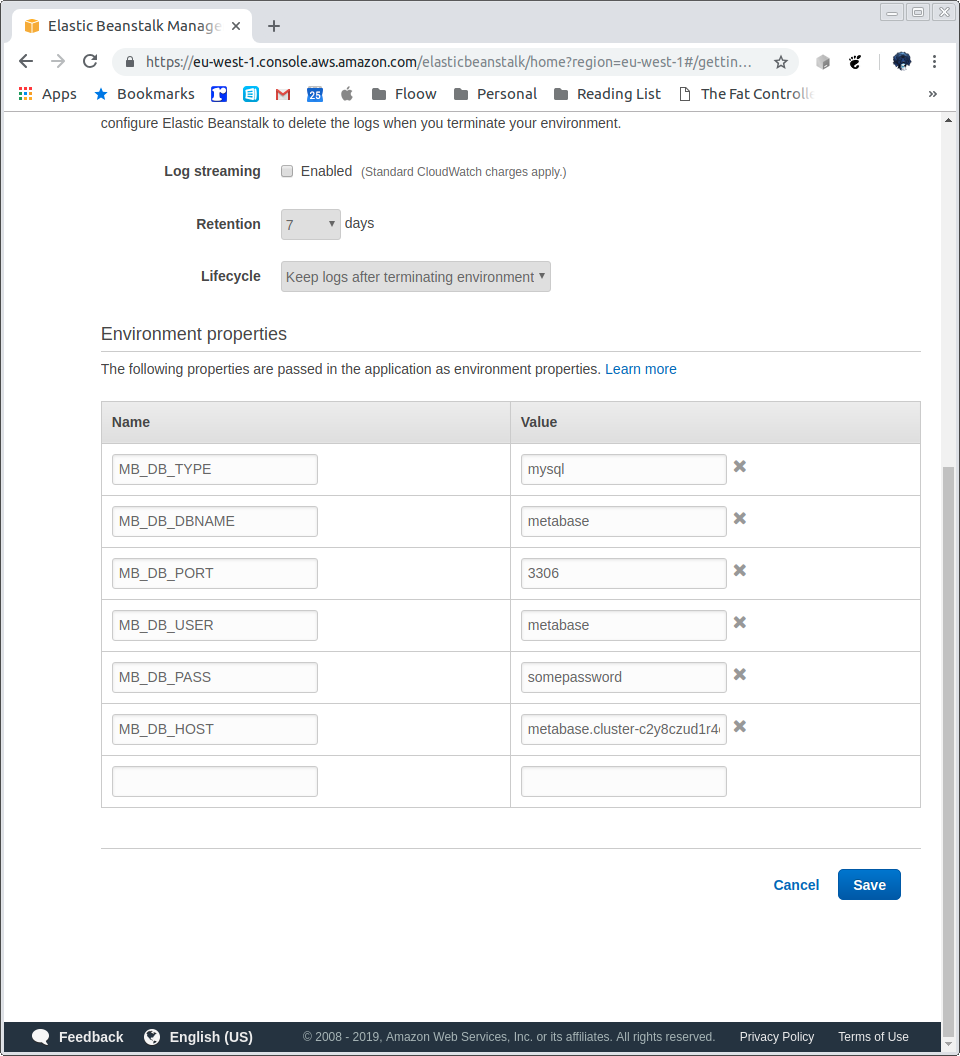Edit the MB_DB_USER name field

pyautogui.click(x=215, y=625)
